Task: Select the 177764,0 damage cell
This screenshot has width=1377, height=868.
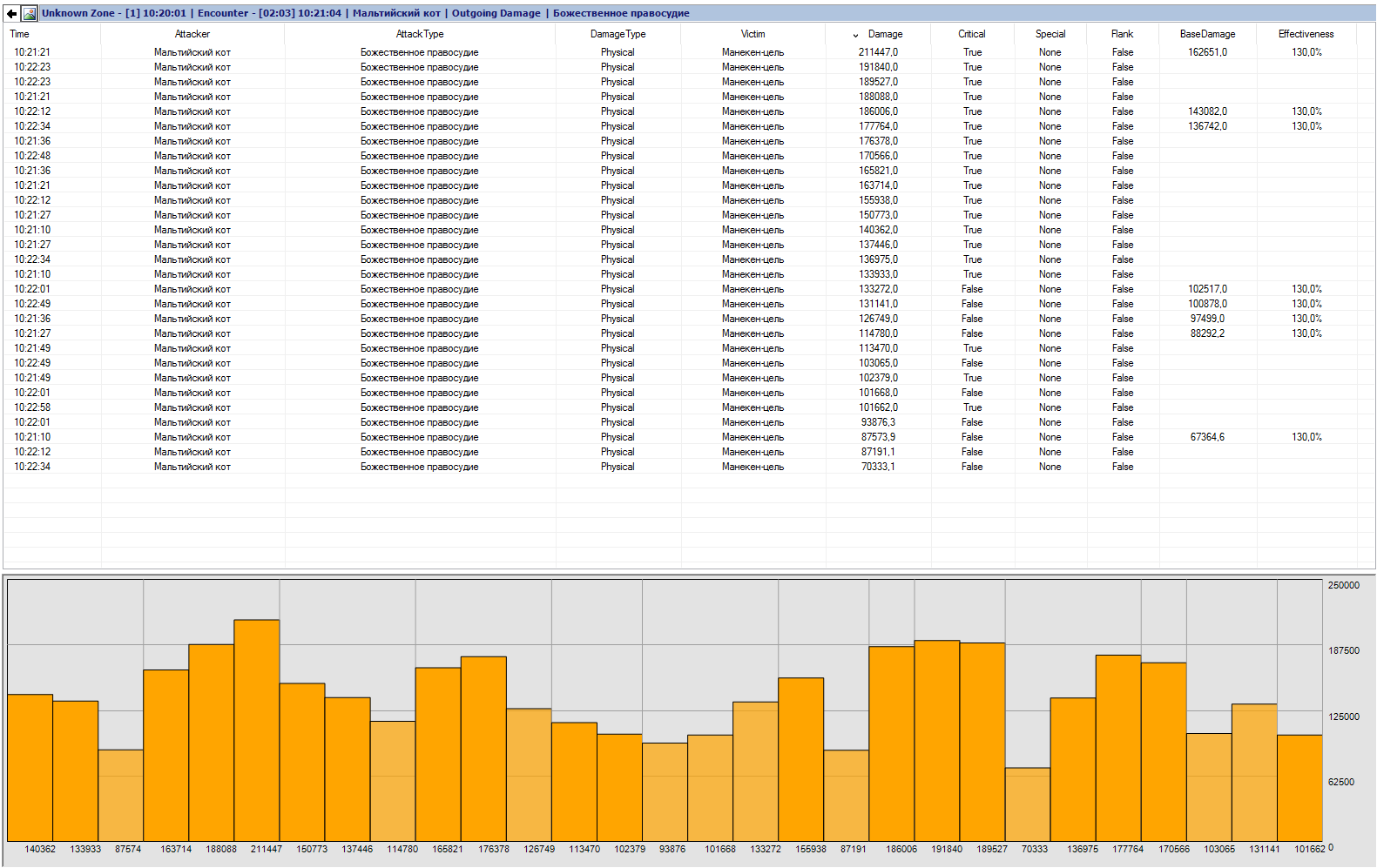Action: point(878,126)
